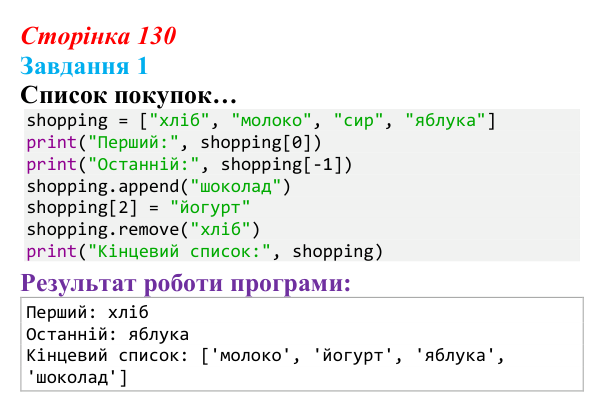The image size is (600, 412).
Task: Click the string "яблука" in the list definition
Action: [x=445, y=121]
